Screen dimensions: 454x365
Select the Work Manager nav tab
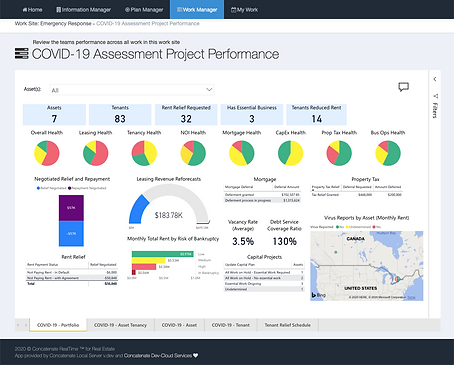point(197,10)
